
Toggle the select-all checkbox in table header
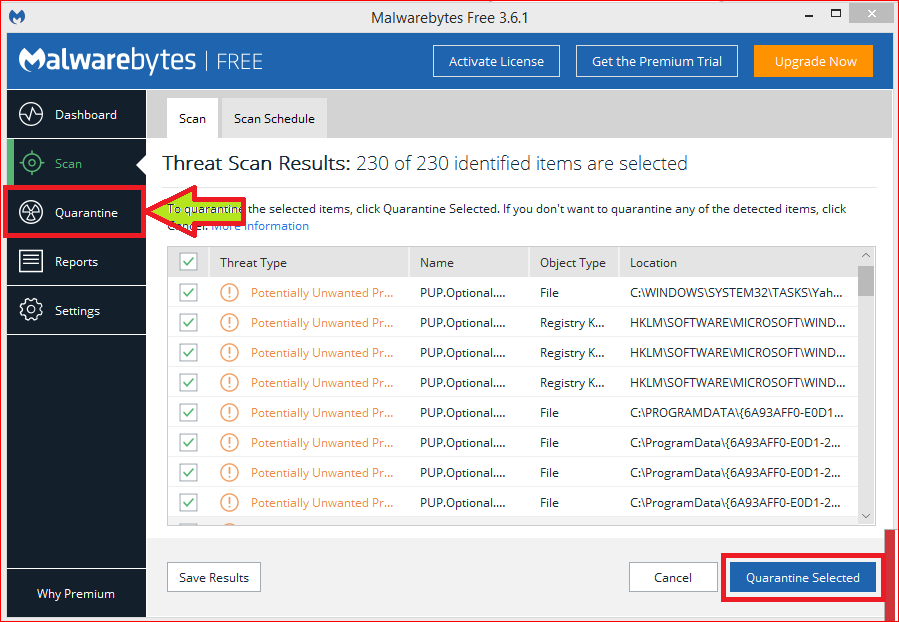(188, 262)
